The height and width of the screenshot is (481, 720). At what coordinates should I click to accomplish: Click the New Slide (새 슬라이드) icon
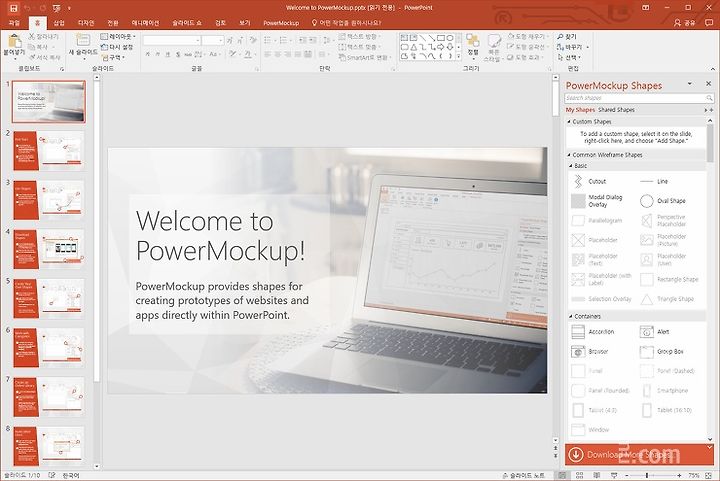point(83,40)
